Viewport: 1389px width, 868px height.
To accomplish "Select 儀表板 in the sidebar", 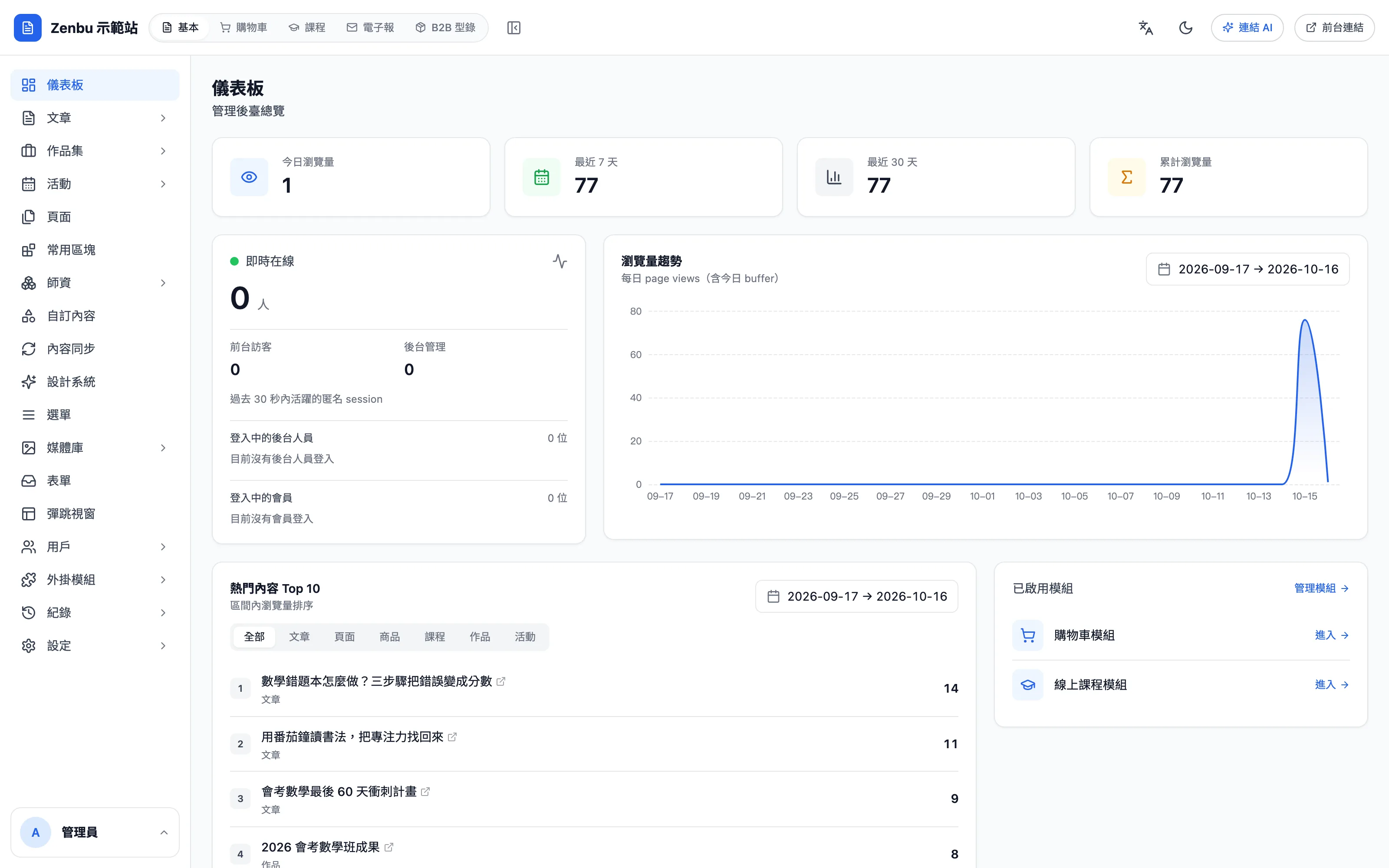I will (x=95, y=85).
